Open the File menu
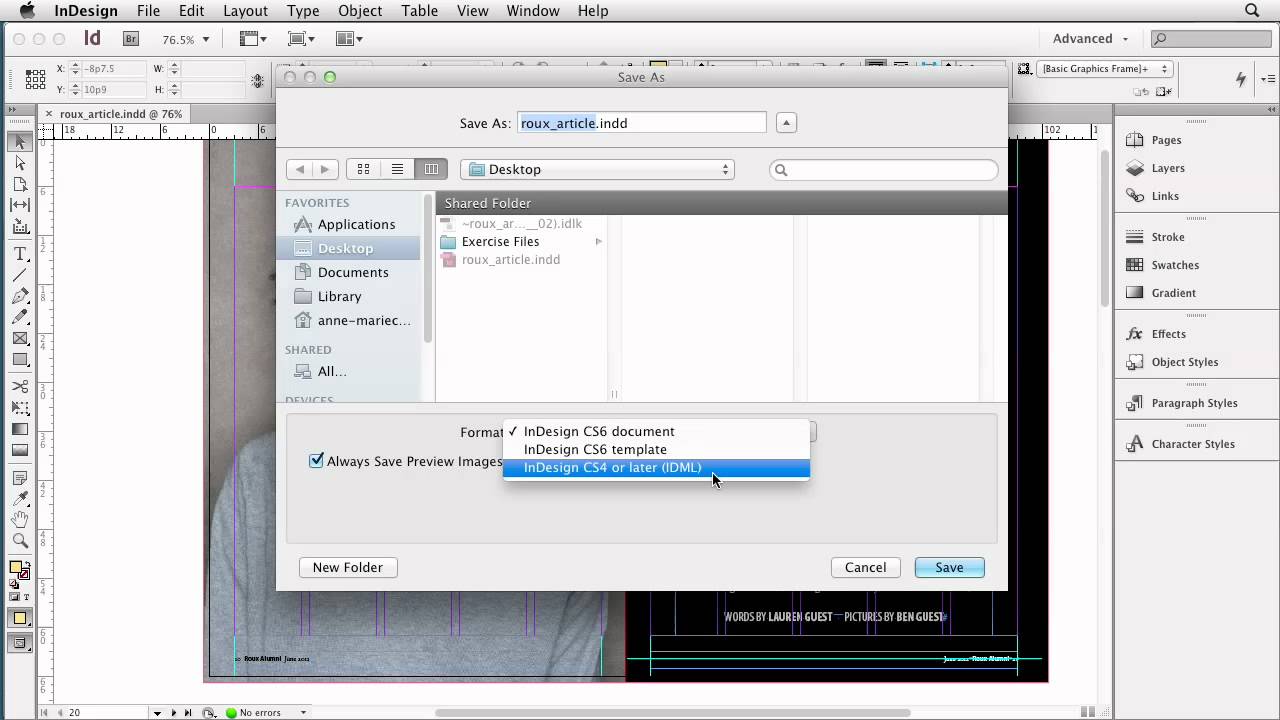 (148, 11)
